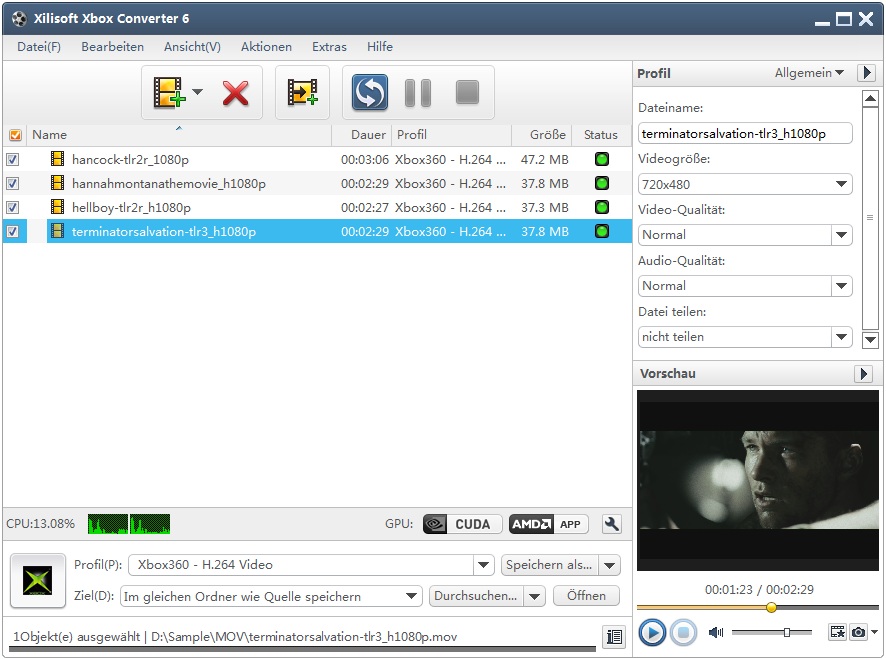Click film icon of hancock-tlr2r_1080p
Screen dimensions: 886x659
click(57, 159)
